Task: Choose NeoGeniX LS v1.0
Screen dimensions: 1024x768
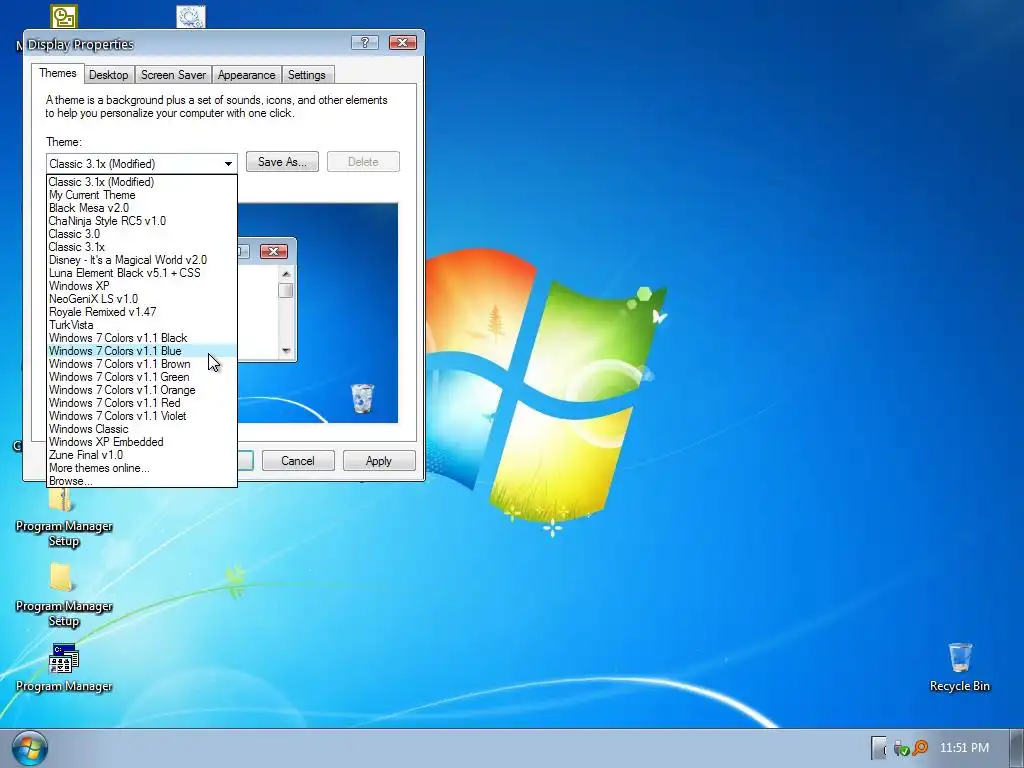Action: pyautogui.click(x=142, y=299)
